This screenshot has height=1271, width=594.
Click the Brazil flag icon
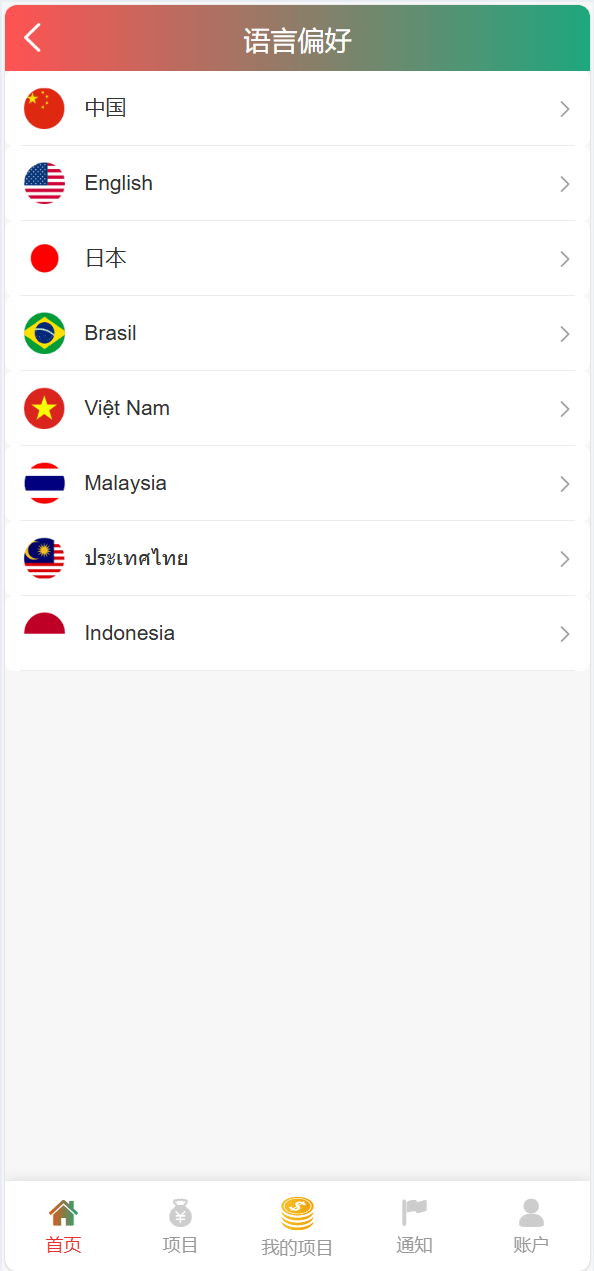point(44,333)
